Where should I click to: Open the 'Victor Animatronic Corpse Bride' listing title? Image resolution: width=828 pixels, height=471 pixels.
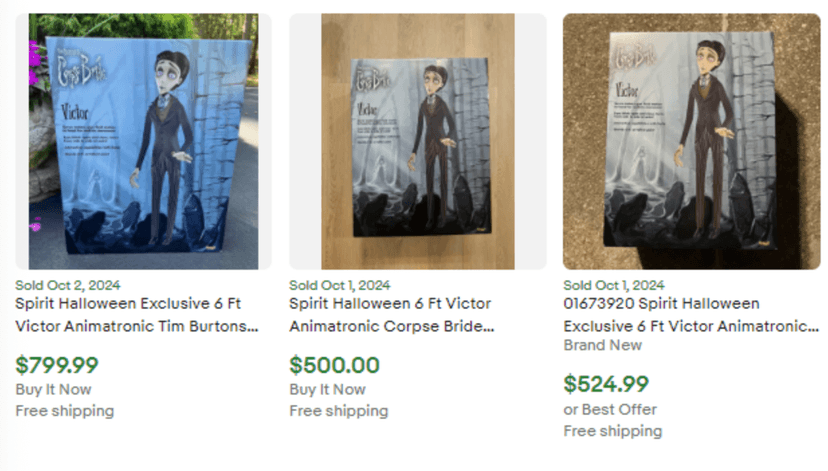[392, 314]
